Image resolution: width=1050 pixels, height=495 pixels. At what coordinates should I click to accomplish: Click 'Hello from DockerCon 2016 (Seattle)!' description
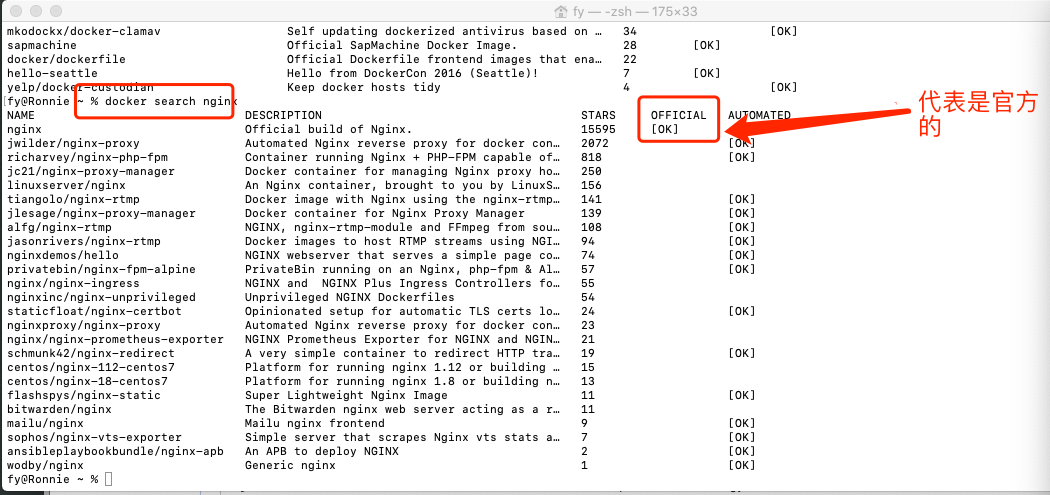(413, 74)
